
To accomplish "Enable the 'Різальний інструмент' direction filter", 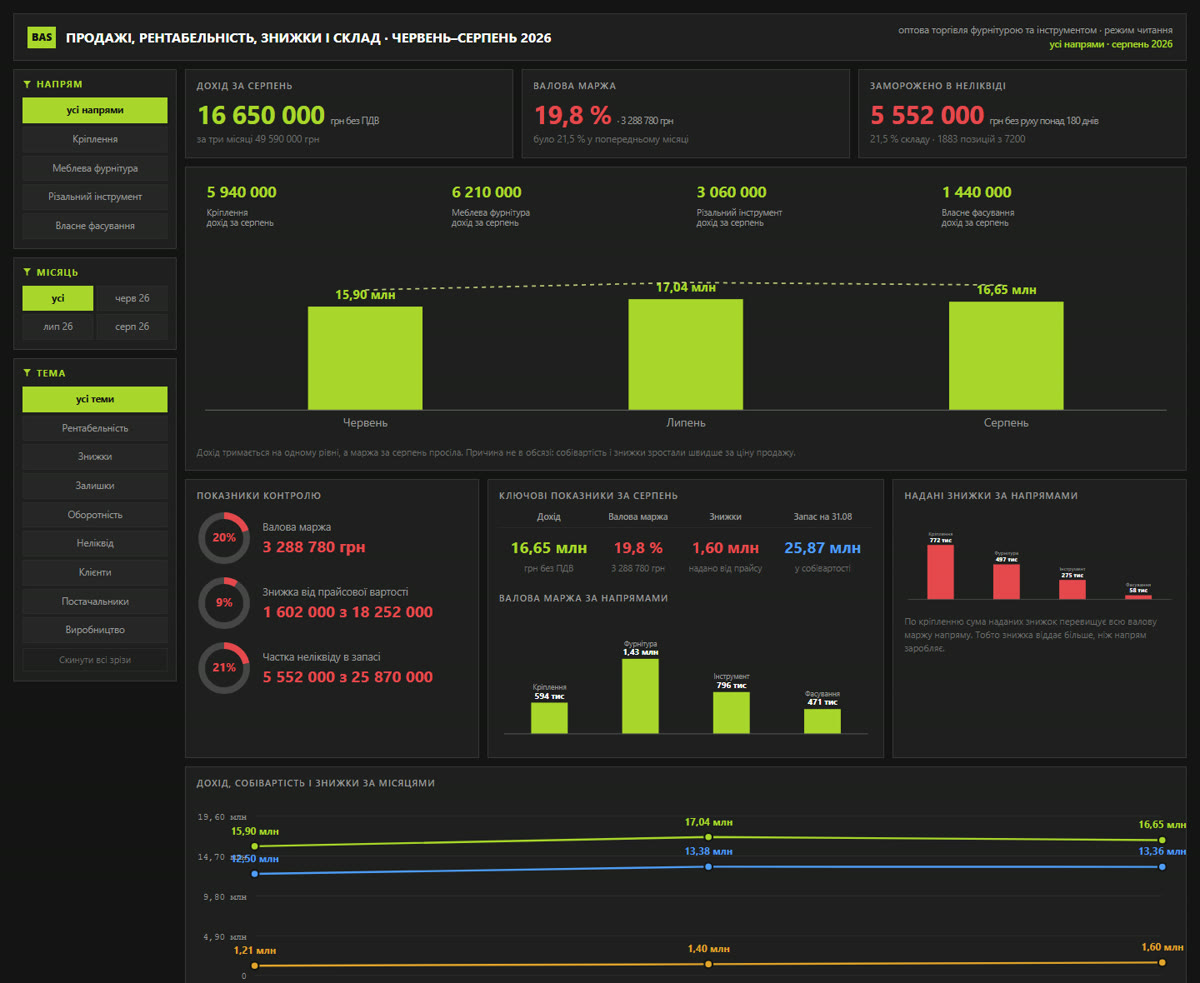I will (95, 197).
